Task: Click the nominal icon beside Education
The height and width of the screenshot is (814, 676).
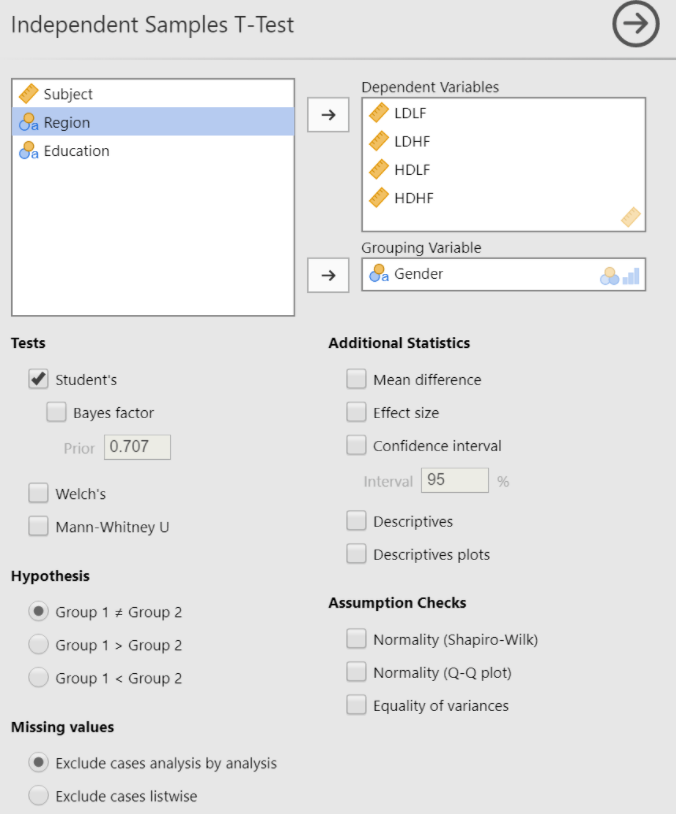Action: tap(28, 151)
